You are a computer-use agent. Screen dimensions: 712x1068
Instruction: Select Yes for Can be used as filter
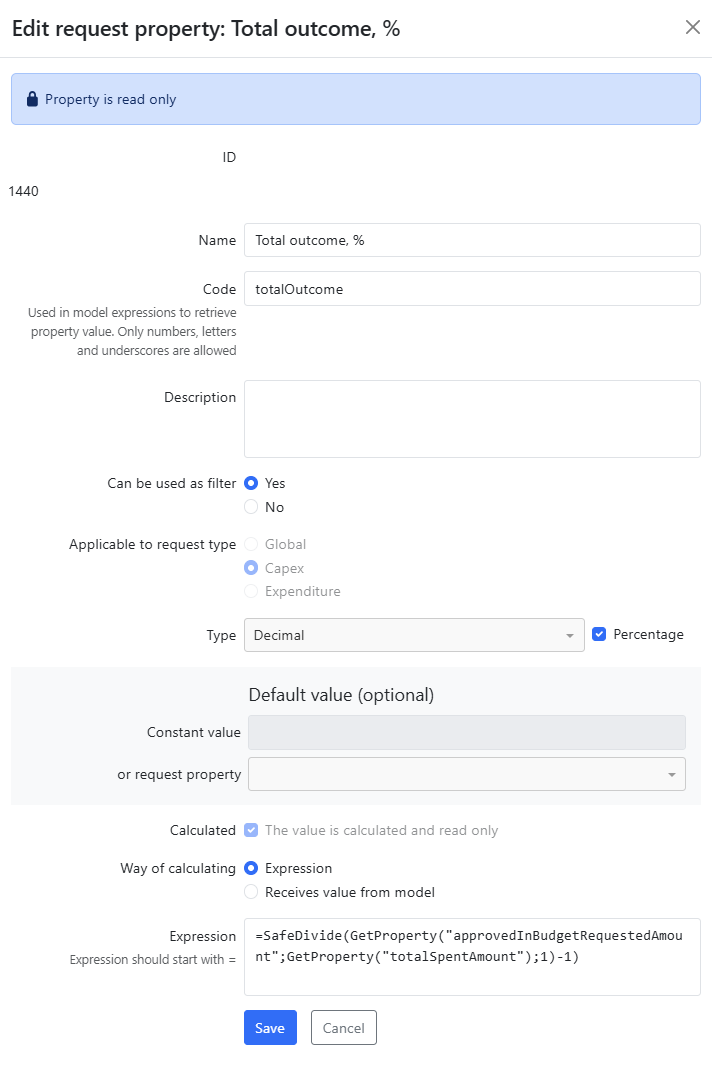coord(251,483)
